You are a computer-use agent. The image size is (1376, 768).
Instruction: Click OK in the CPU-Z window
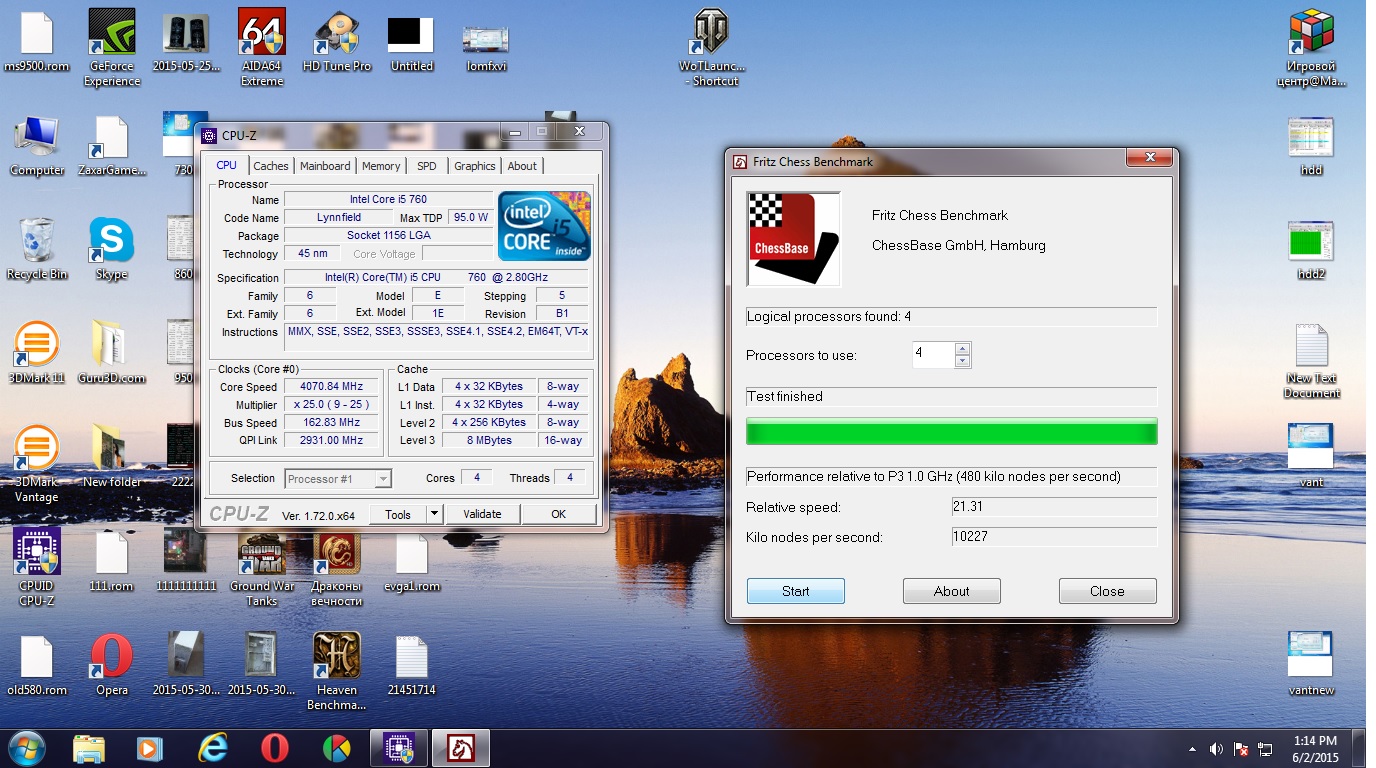559,514
